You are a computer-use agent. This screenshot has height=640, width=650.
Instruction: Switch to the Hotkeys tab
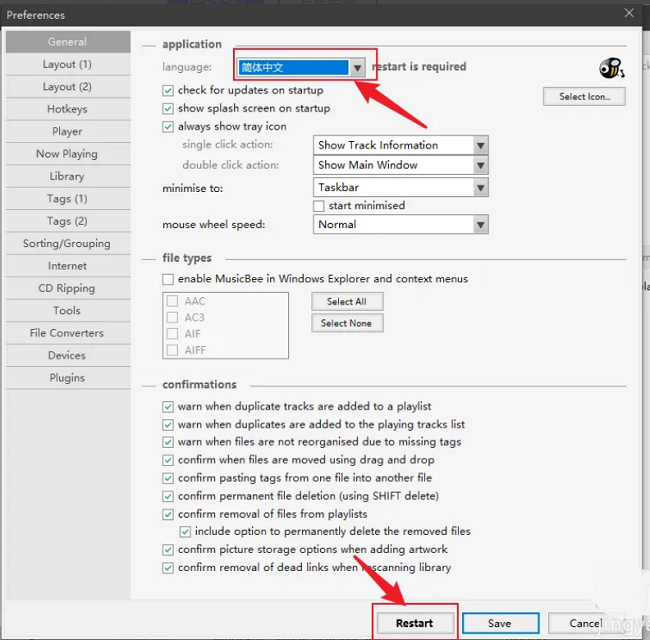tap(67, 109)
